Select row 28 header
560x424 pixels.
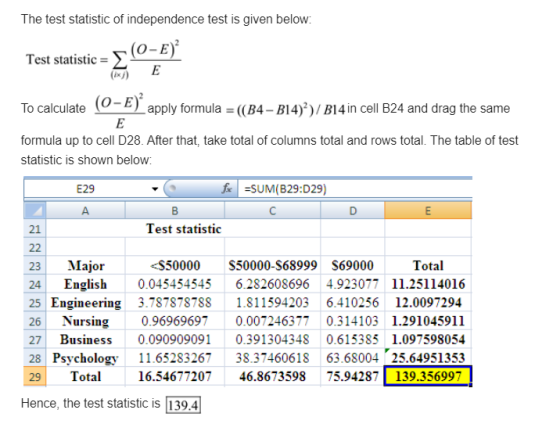(35, 358)
